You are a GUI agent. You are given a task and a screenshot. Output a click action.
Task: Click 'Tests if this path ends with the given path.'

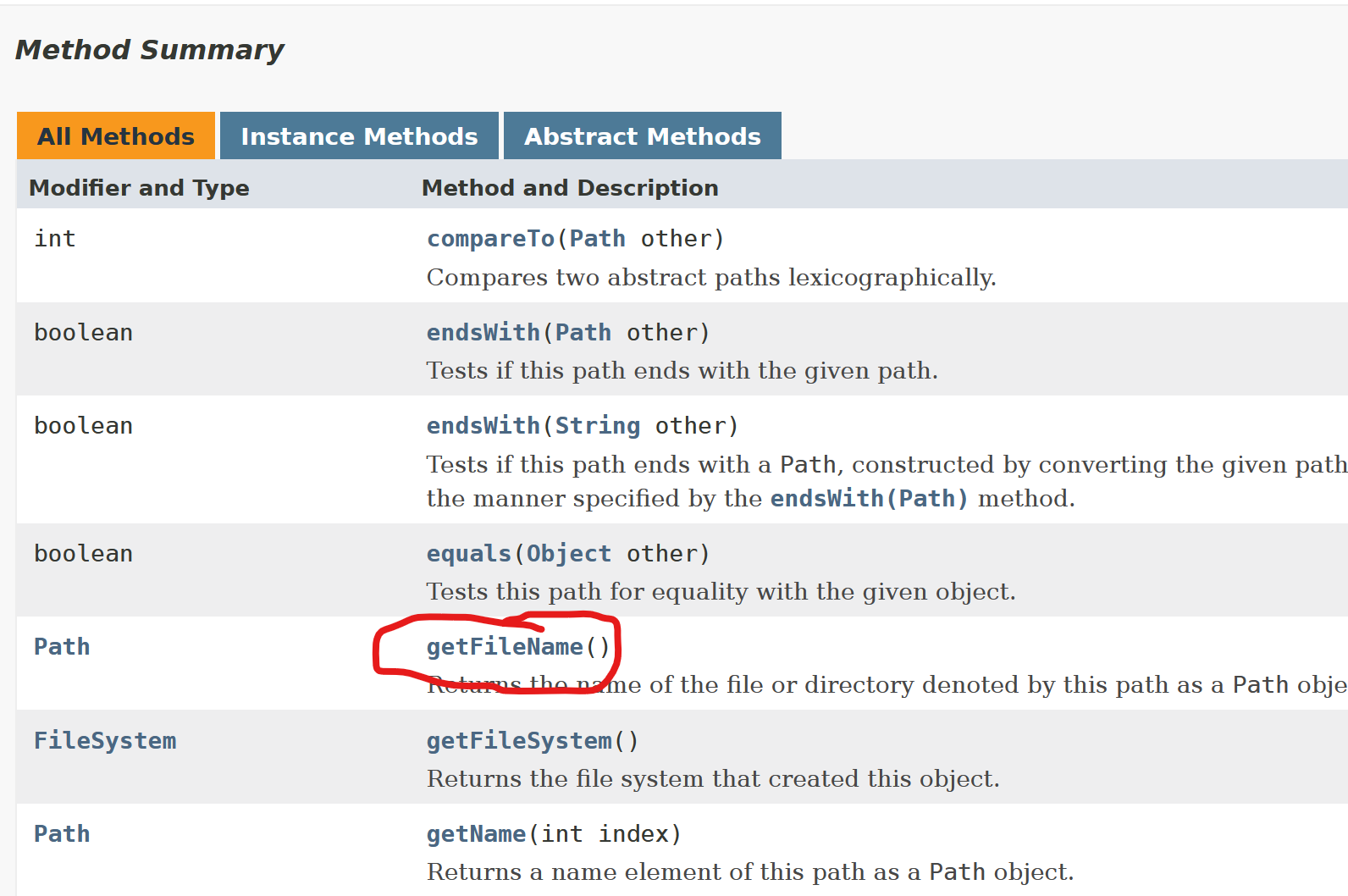(682, 371)
